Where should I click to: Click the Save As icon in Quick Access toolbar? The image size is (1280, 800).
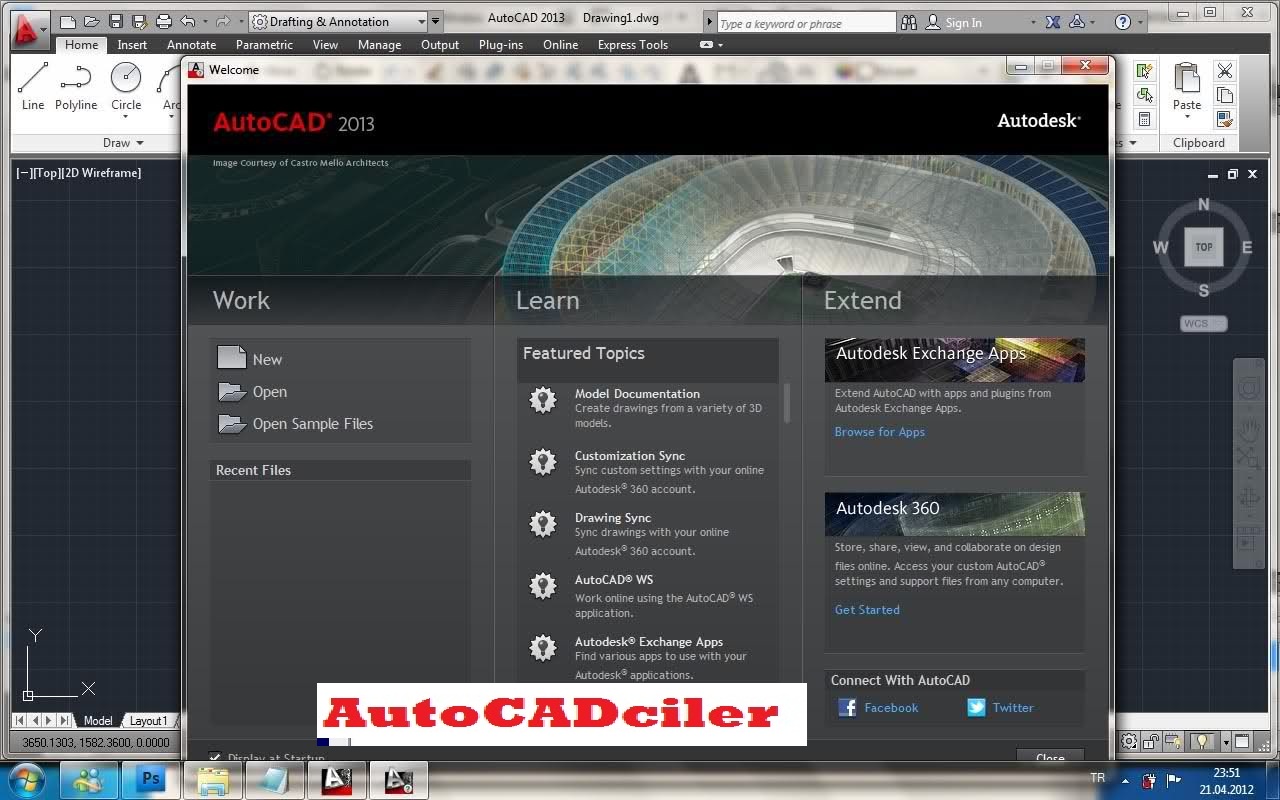pyautogui.click(x=139, y=21)
